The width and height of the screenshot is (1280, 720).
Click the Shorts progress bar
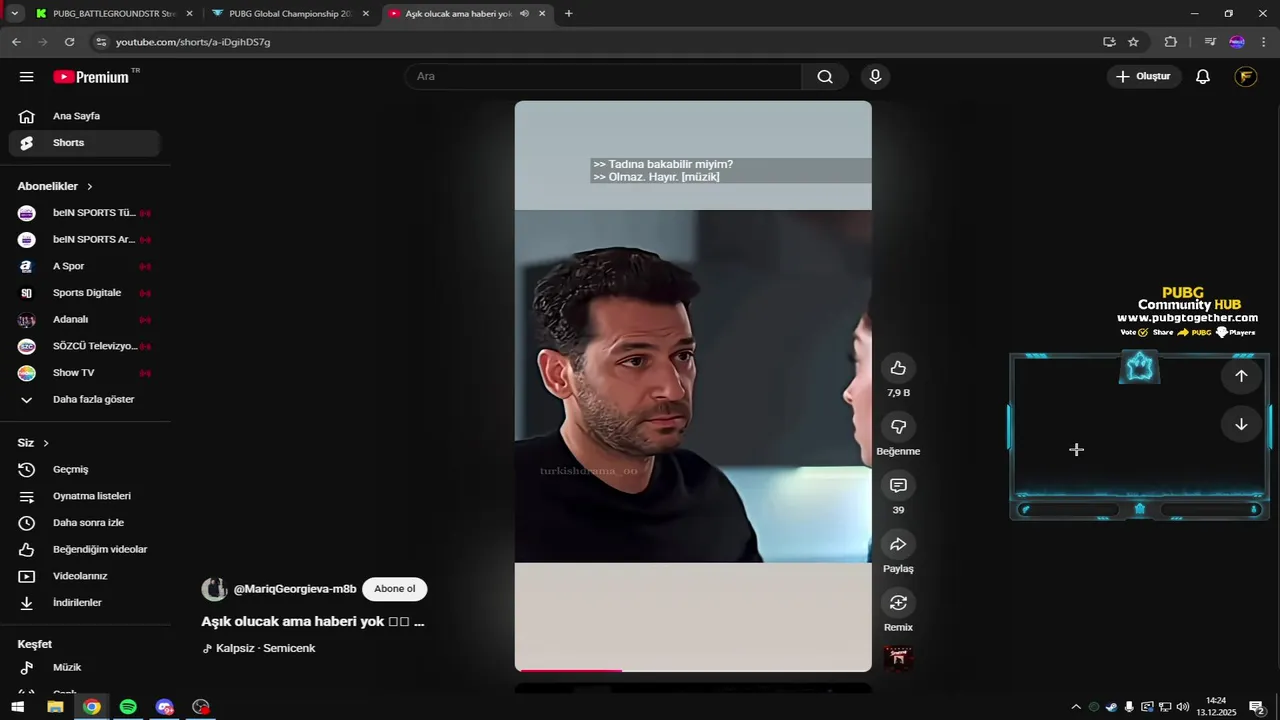click(693, 670)
